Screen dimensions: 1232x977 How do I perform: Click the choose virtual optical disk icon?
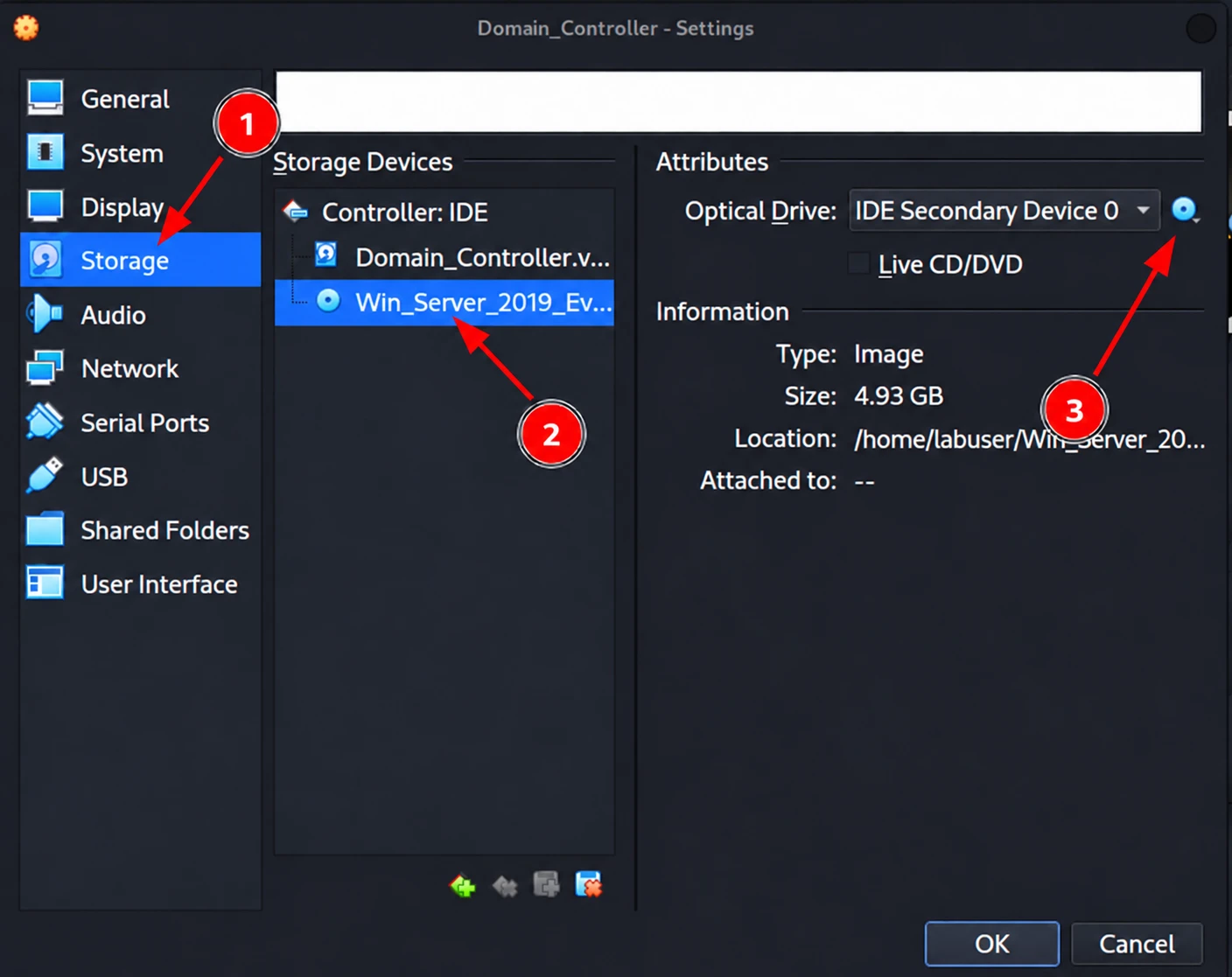click(1185, 210)
